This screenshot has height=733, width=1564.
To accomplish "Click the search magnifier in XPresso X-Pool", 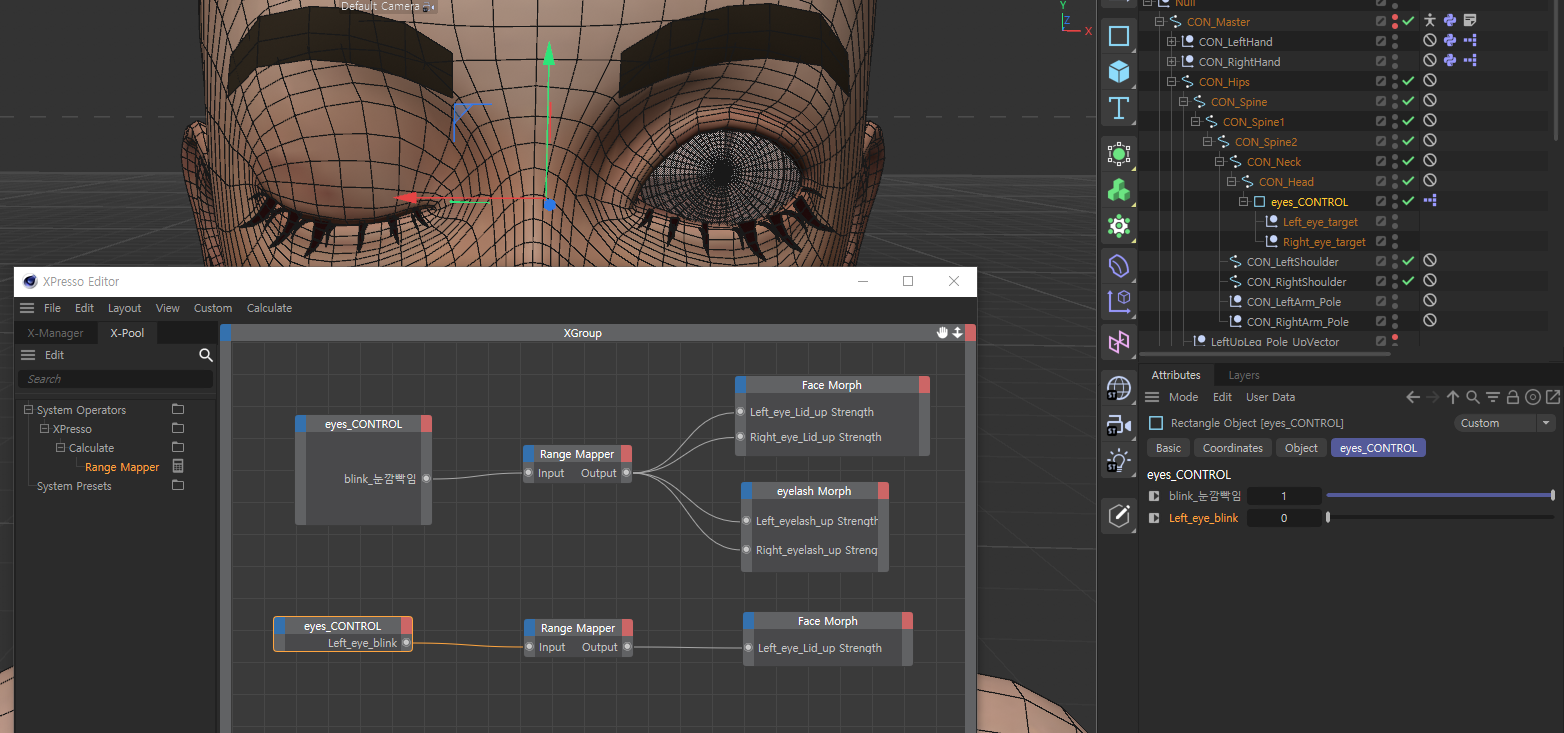I will coord(205,355).
